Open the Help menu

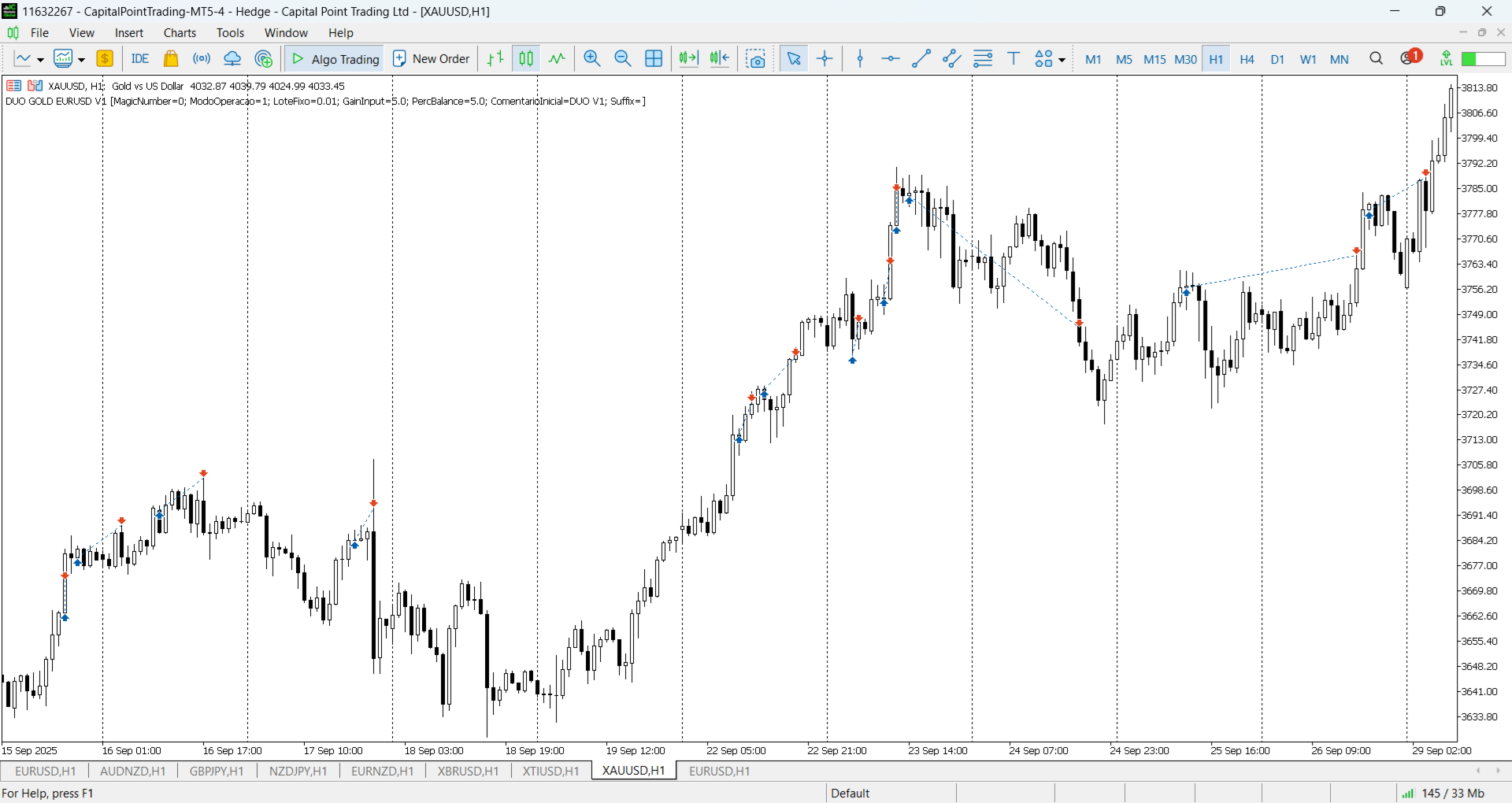[341, 33]
